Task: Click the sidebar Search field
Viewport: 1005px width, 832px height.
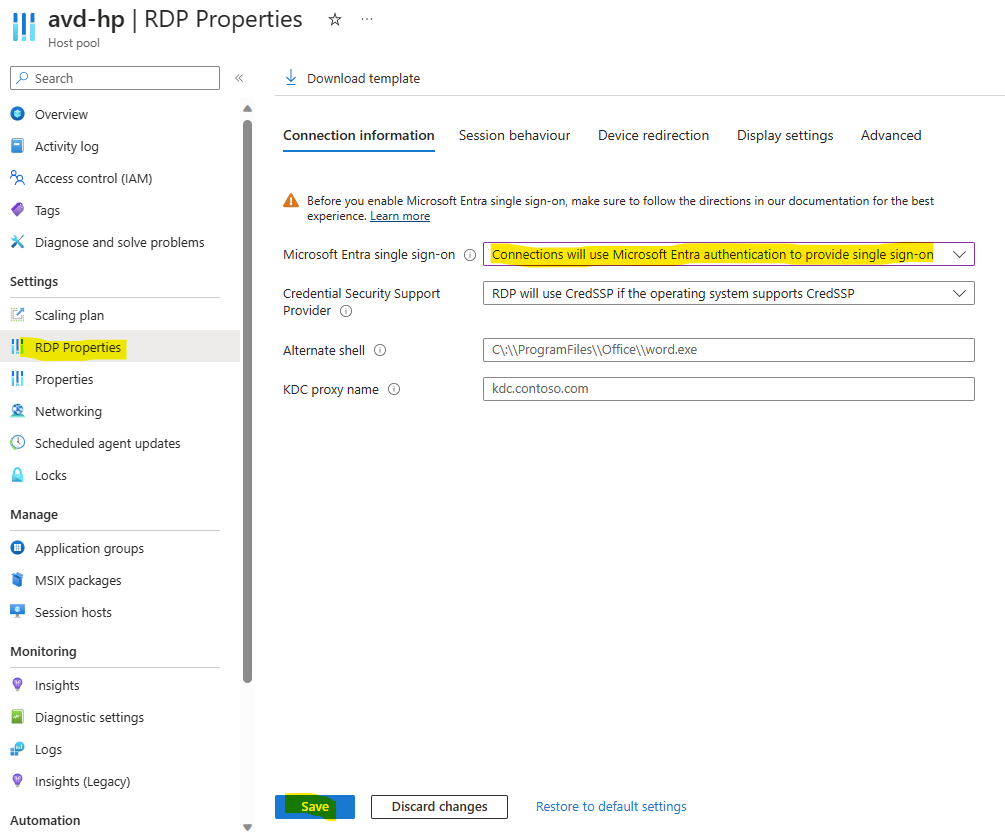Action: [115, 78]
